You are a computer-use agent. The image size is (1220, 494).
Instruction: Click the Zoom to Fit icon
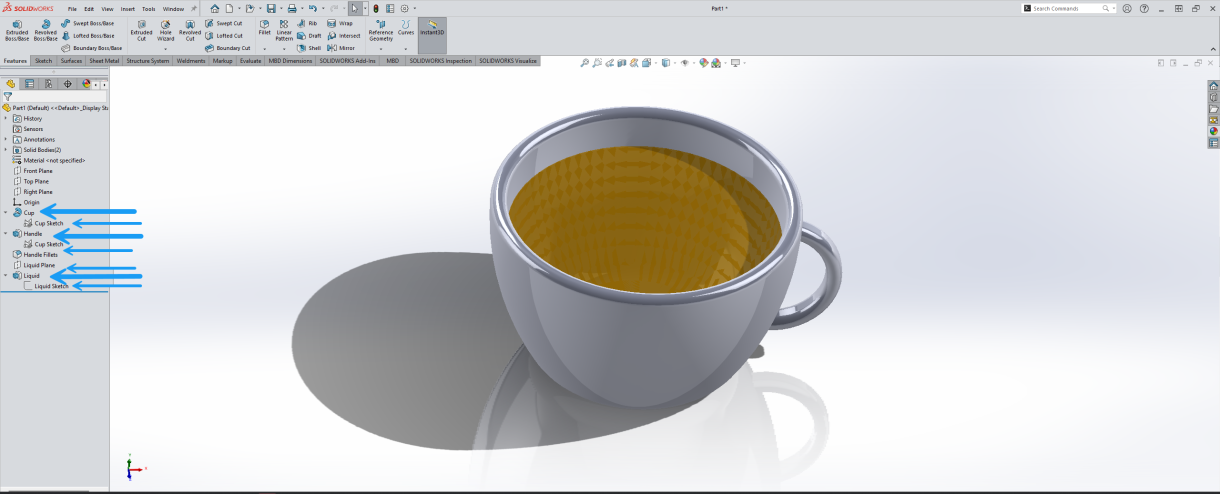click(x=585, y=63)
